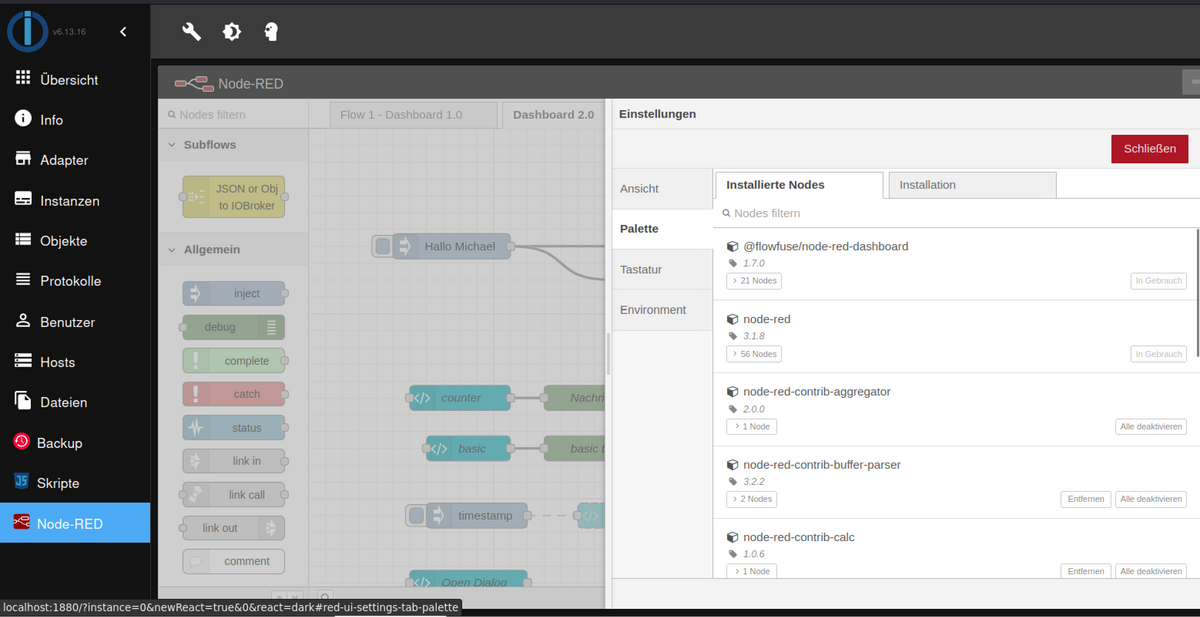Switch to the 'Dashboard 2.0' flow tab
The height and width of the screenshot is (617, 1200).
click(x=553, y=115)
